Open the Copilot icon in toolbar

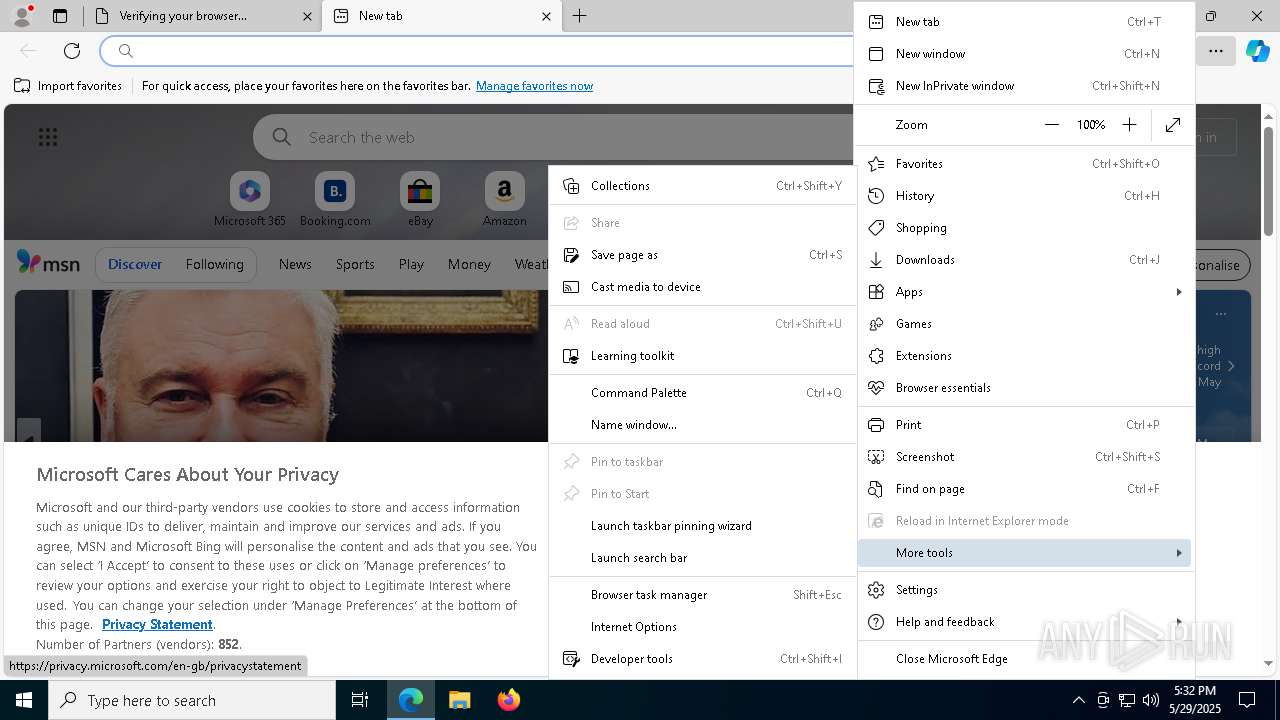tap(1257, 50)
